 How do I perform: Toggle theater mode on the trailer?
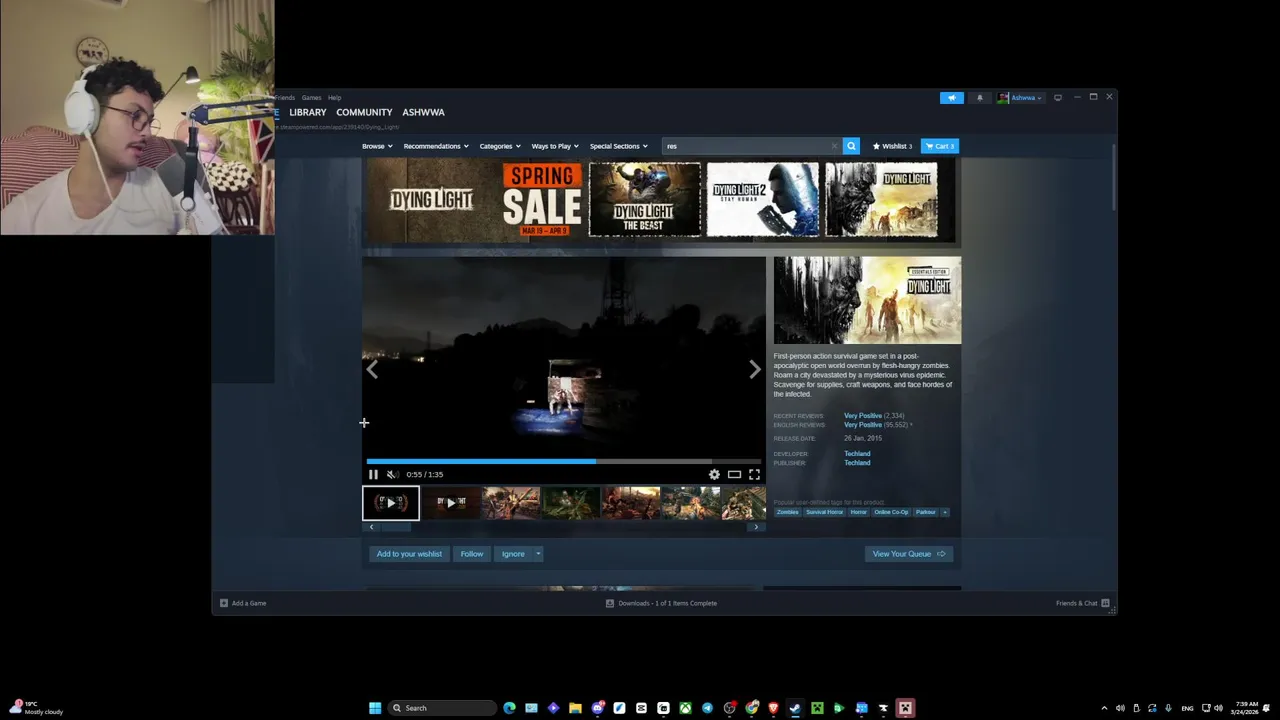tap(734, 475)
